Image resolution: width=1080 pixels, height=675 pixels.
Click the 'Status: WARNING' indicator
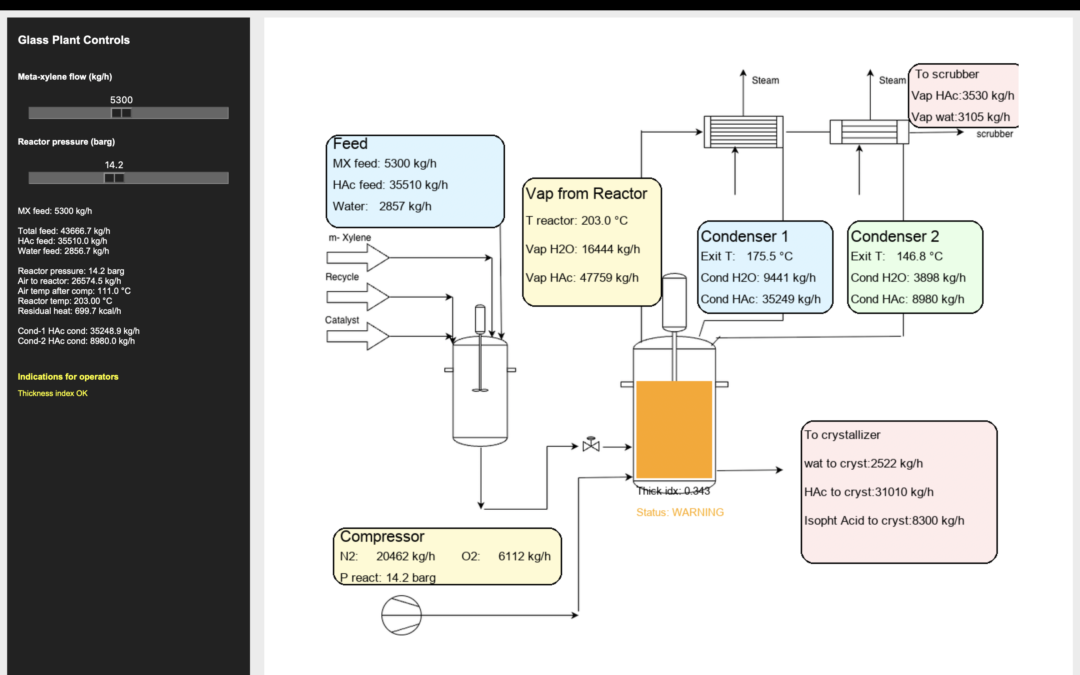pyautogui.click(x=680, y=512)
